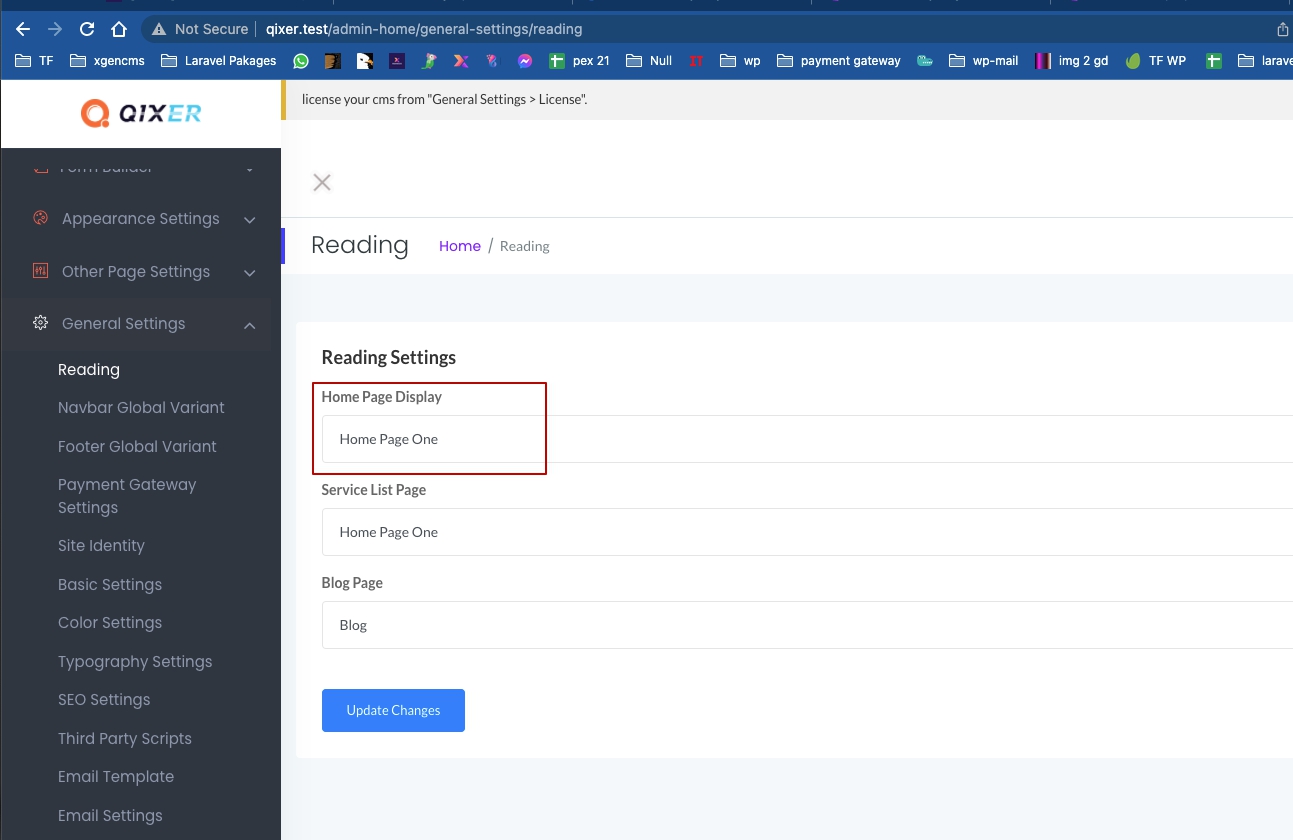Expand the Appearance Settings menu
1293x840 pixels.
249,220
